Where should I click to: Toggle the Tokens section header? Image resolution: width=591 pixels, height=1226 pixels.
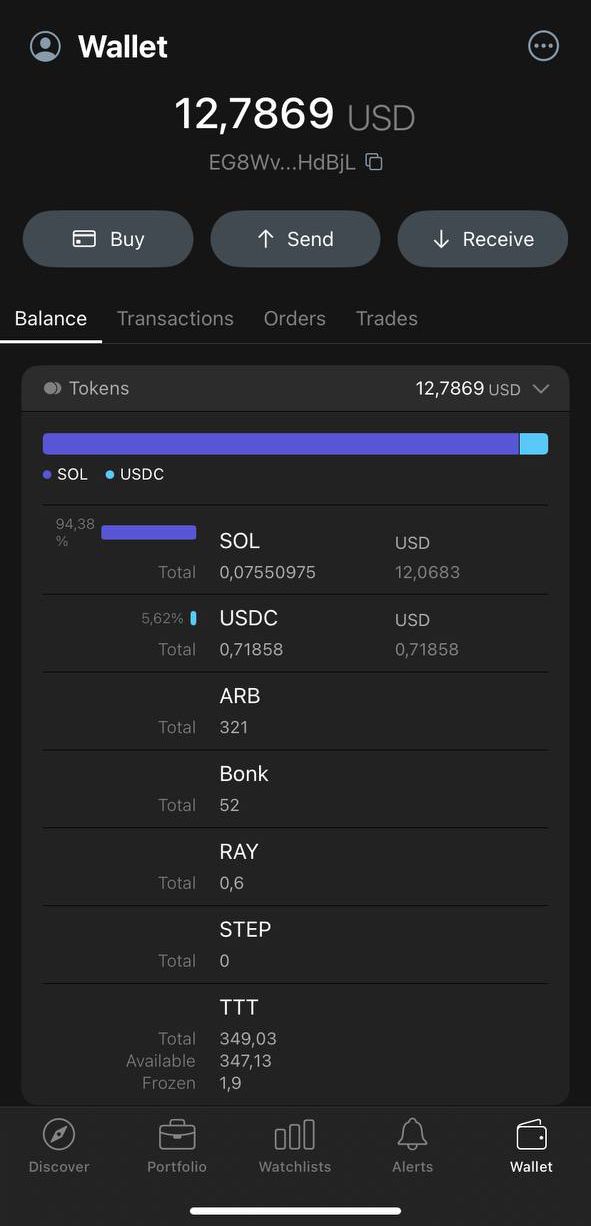click(295, 388)
